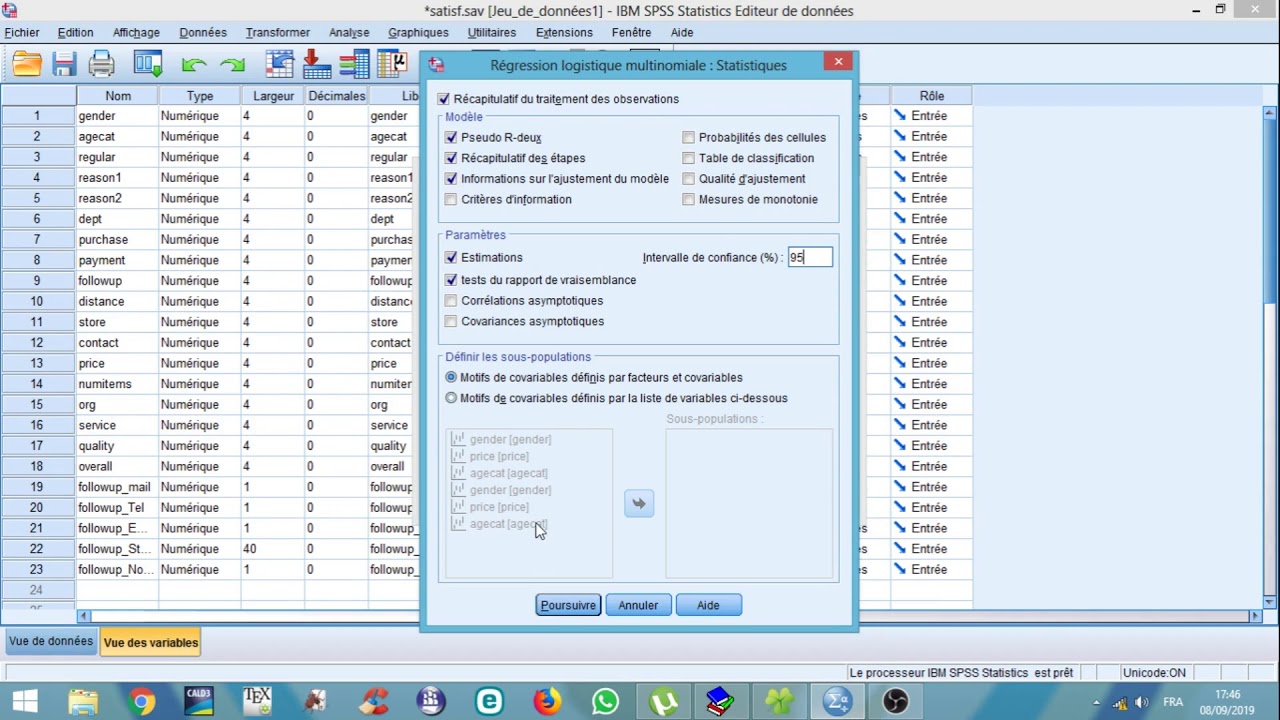Open File Explorer from the taskbar

(83, 702)
